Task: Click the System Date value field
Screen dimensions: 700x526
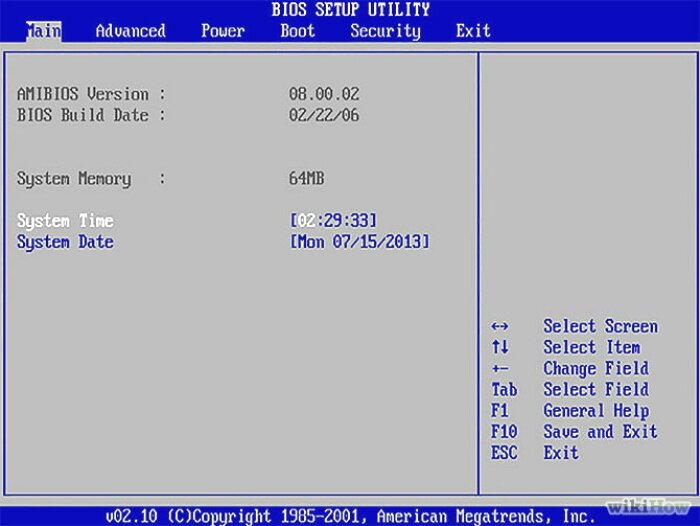Action: [360, 242]
